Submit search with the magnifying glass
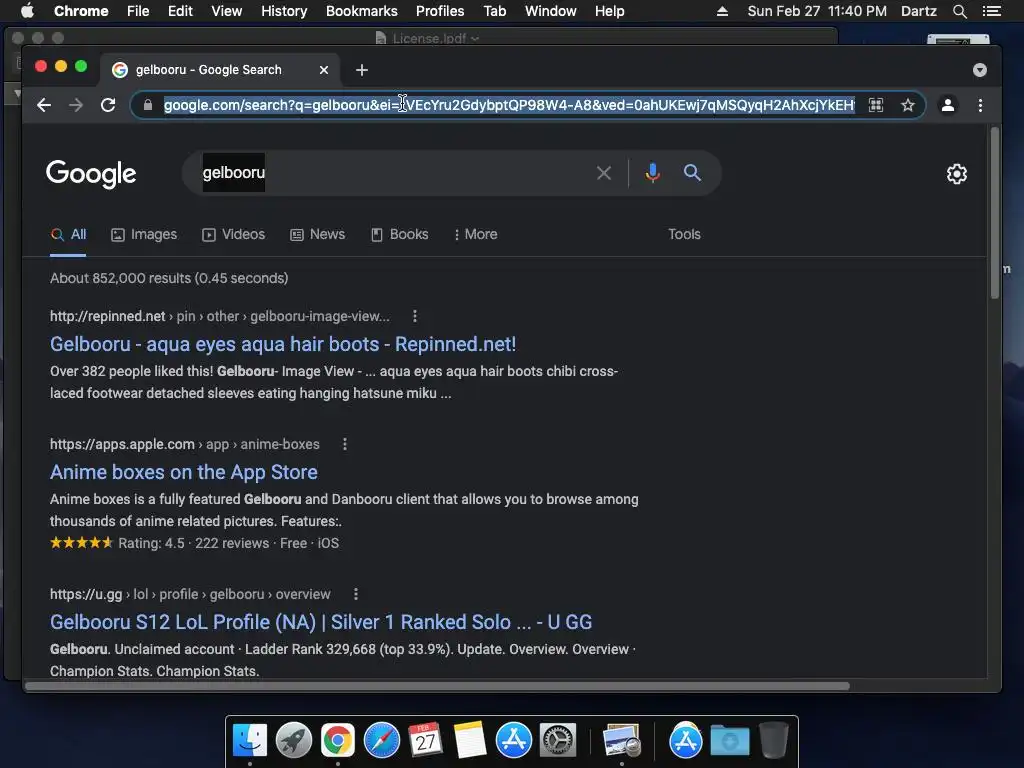This screenshot has width=1024, height=768. (692, 173)
